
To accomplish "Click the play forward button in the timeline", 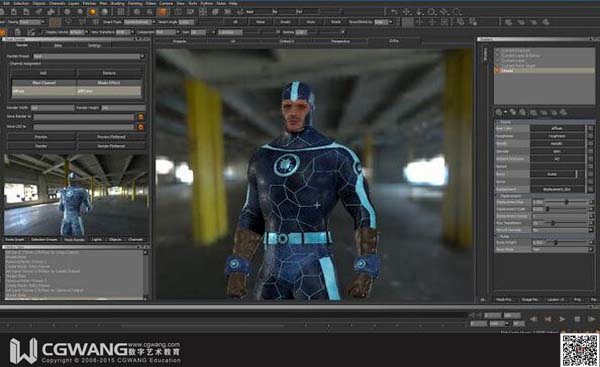I will (x=562, y=318).
